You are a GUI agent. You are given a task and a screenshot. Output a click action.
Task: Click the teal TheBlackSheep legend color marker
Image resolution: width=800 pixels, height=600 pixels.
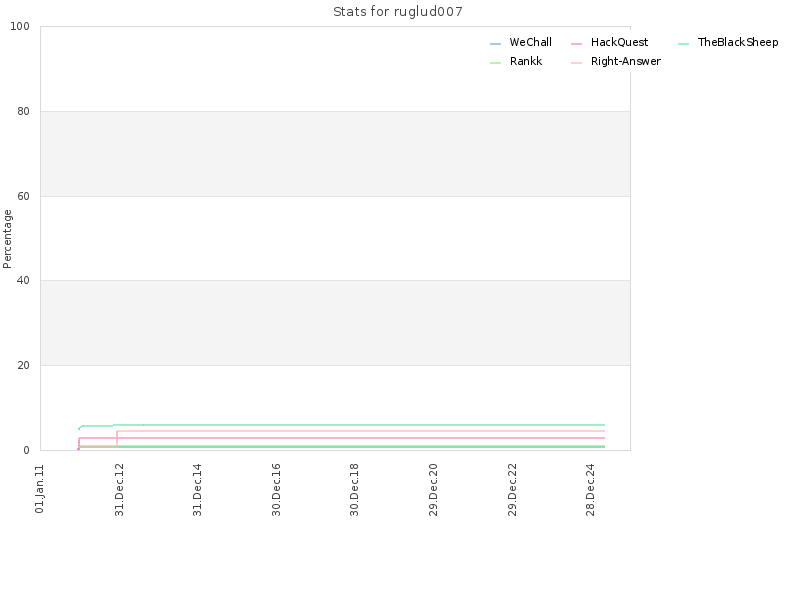(684, 44)
